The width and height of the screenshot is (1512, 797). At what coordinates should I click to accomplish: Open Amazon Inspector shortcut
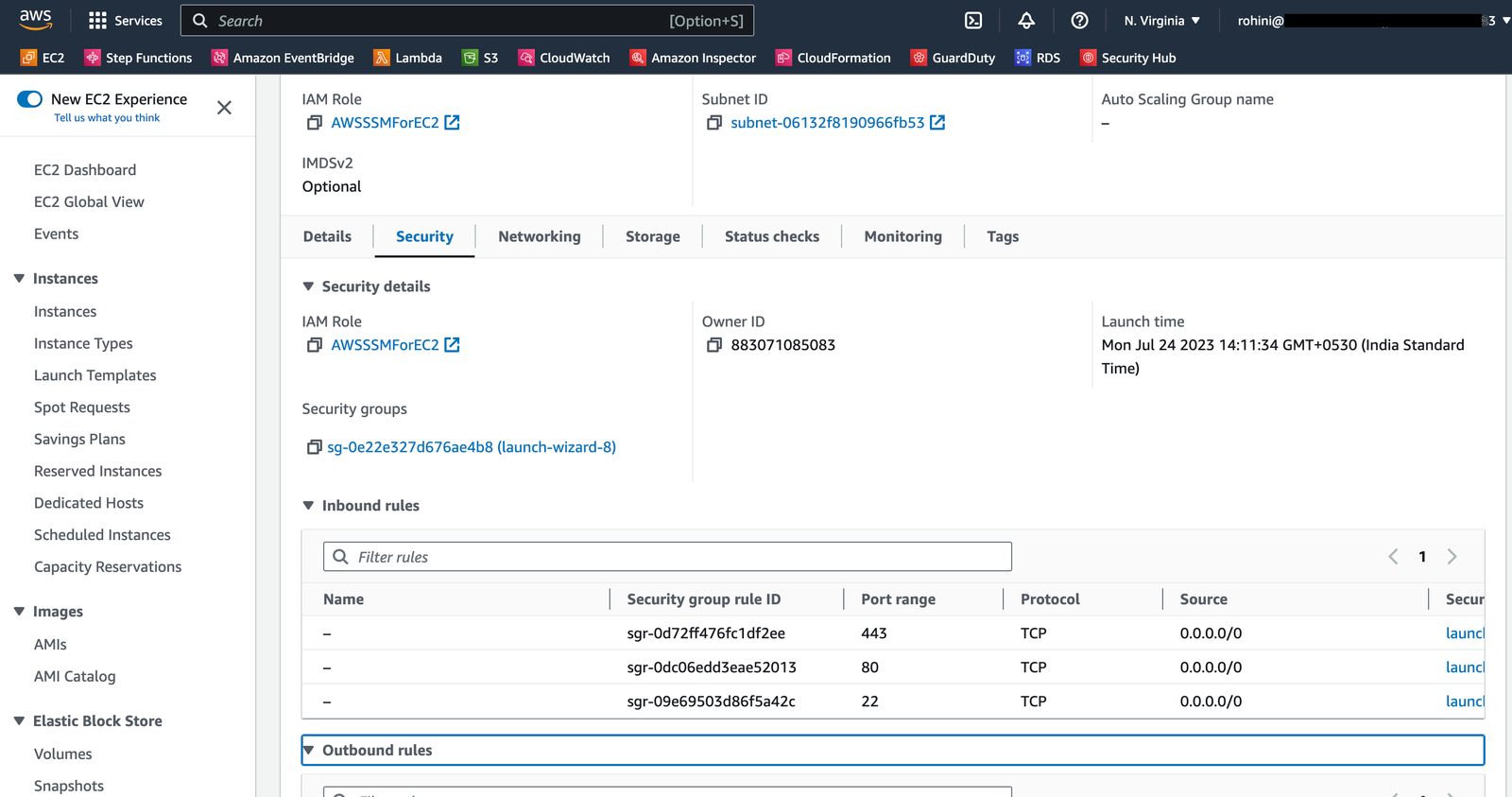tap(693, 58)
